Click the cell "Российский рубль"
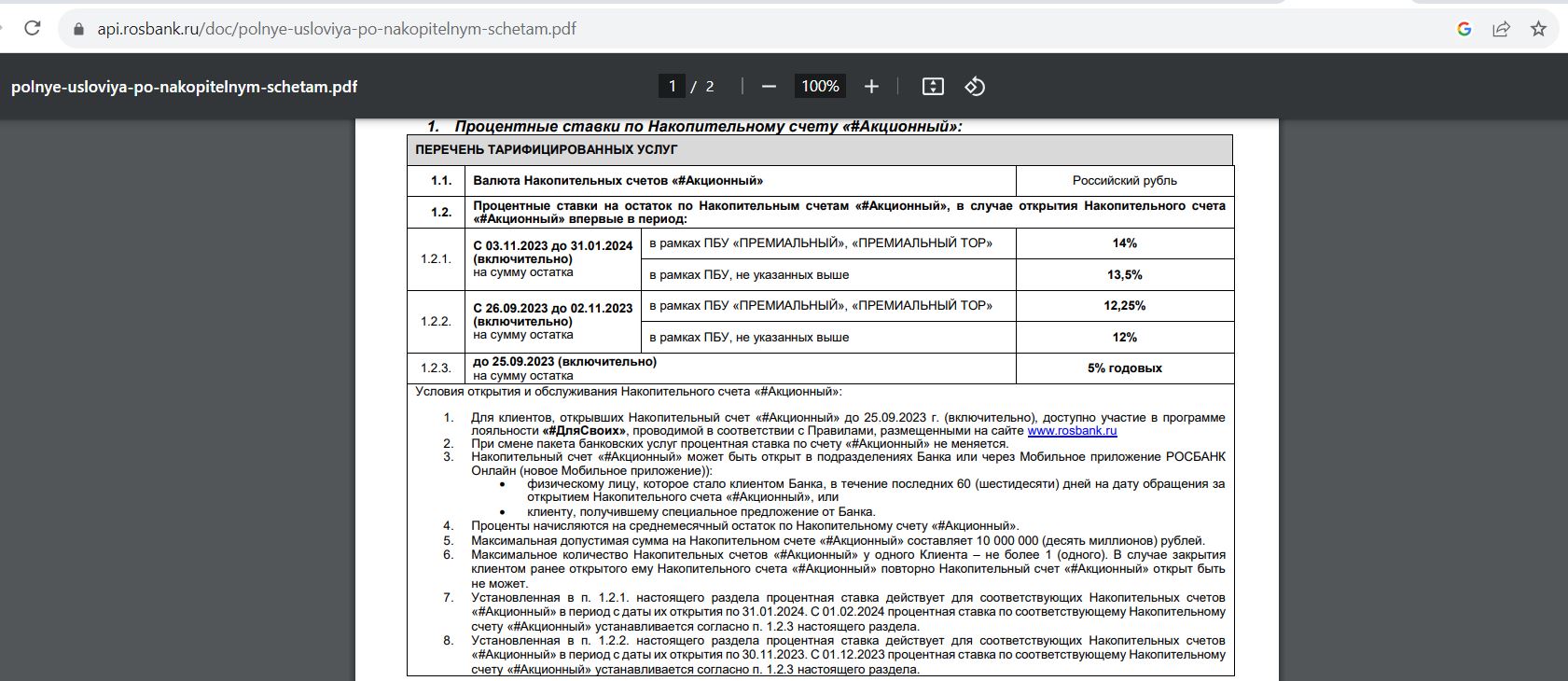The height and width of the screenshot is (681, 1568). click(x=1125, y=181)
